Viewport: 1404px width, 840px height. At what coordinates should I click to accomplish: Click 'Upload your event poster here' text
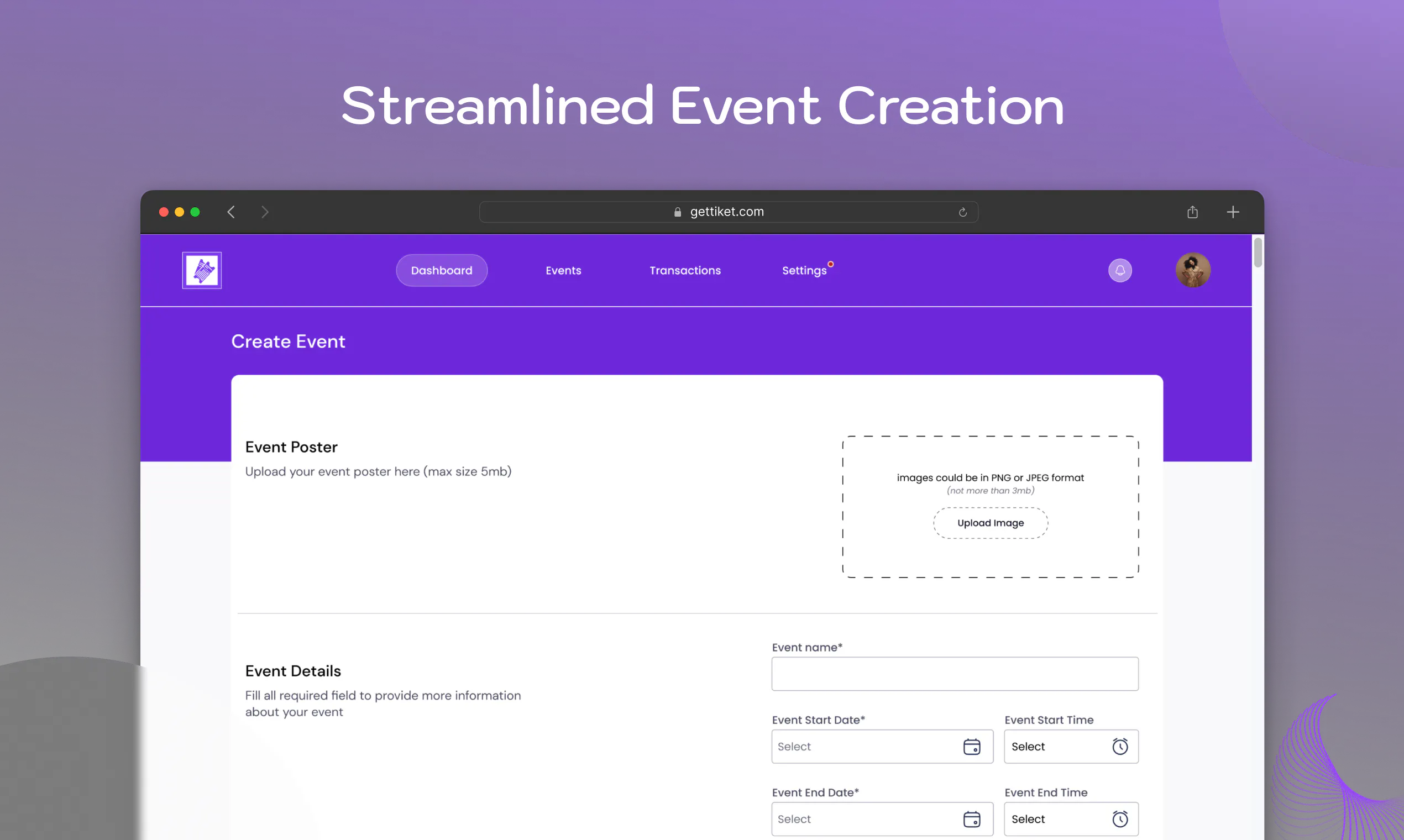point(378,471)
